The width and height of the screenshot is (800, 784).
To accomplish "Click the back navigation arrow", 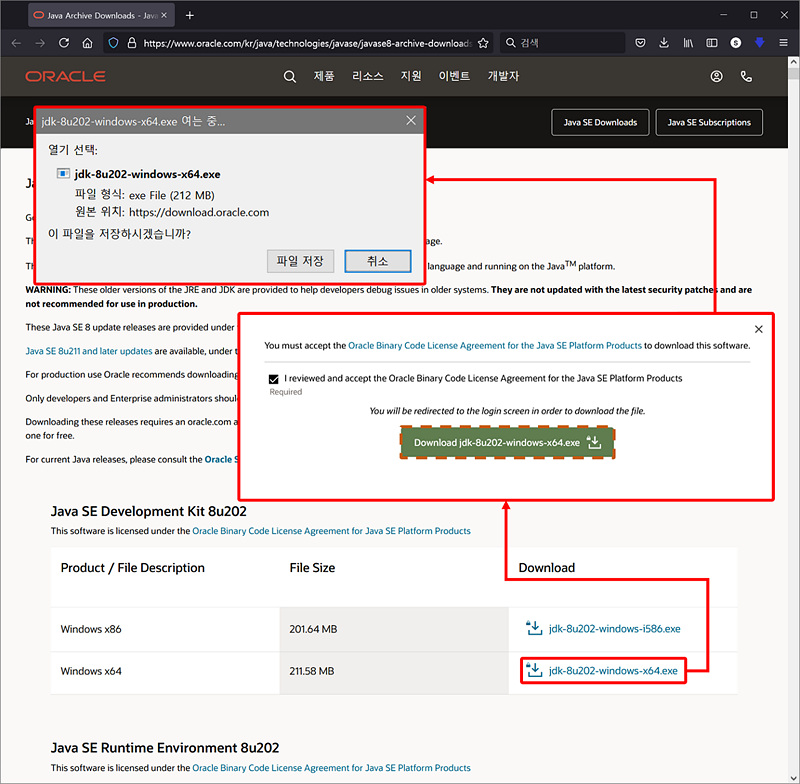I will coord(16,43).
